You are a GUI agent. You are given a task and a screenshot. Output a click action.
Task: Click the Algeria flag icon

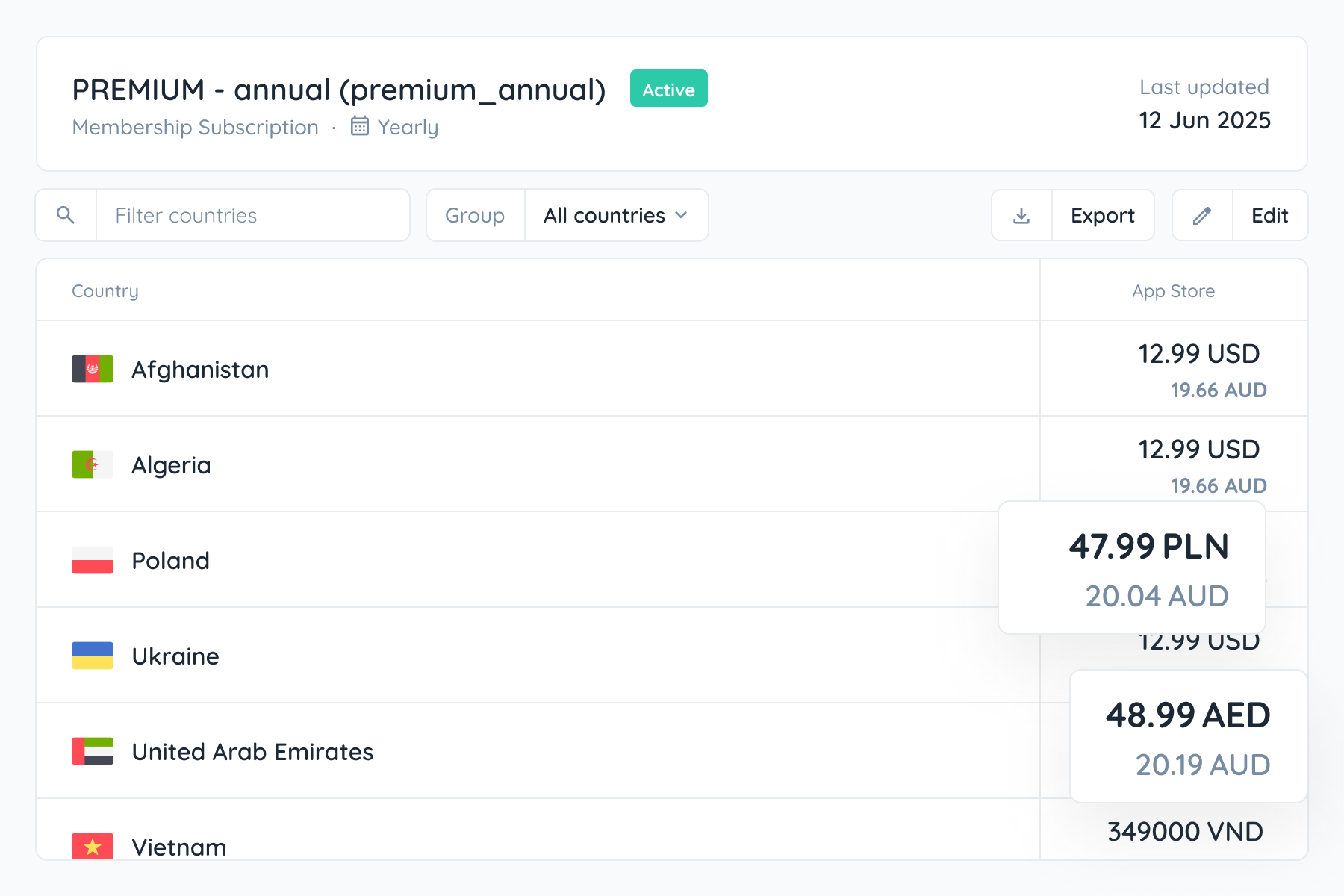coord(93,464)
